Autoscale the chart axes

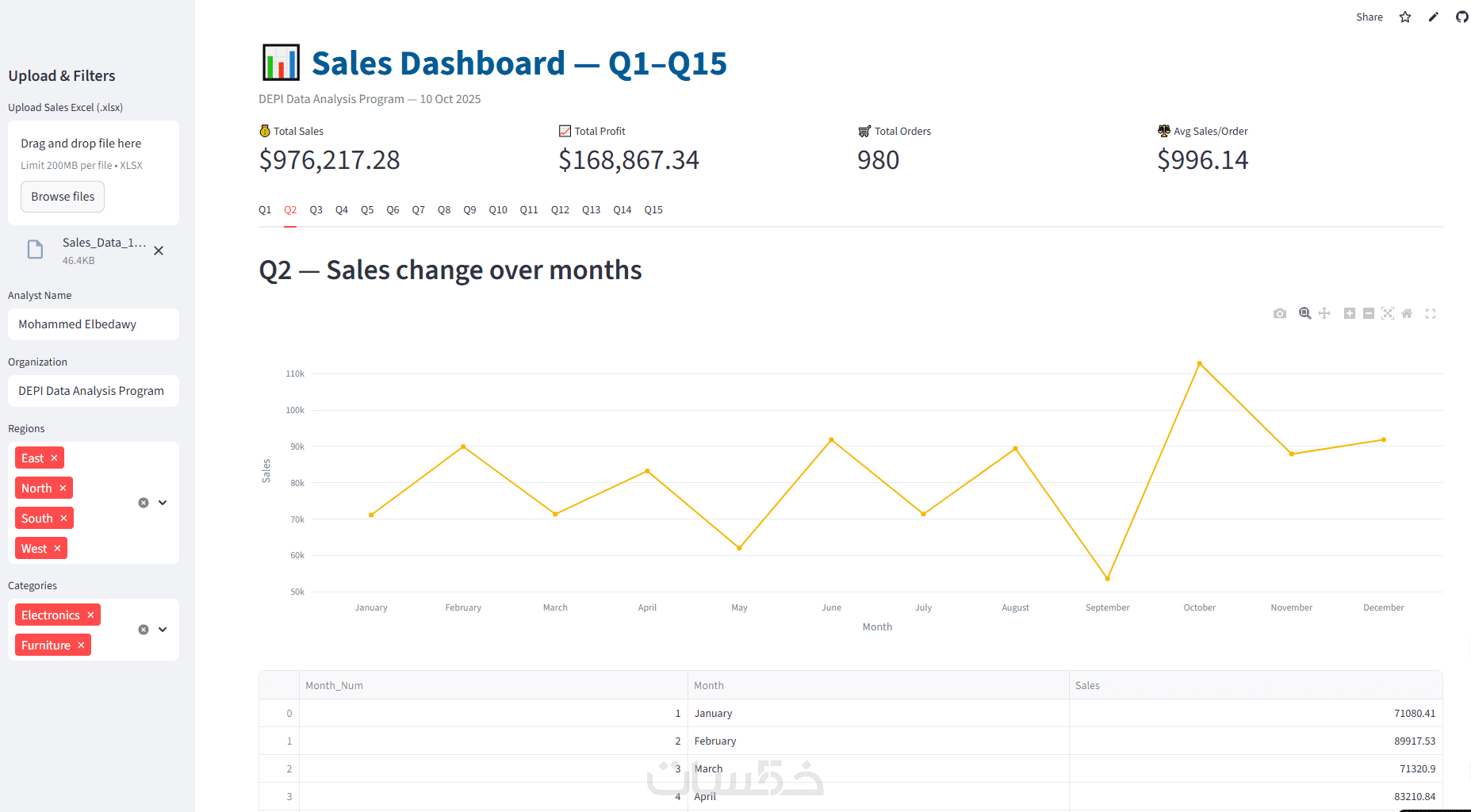(x=1388, y=313)
